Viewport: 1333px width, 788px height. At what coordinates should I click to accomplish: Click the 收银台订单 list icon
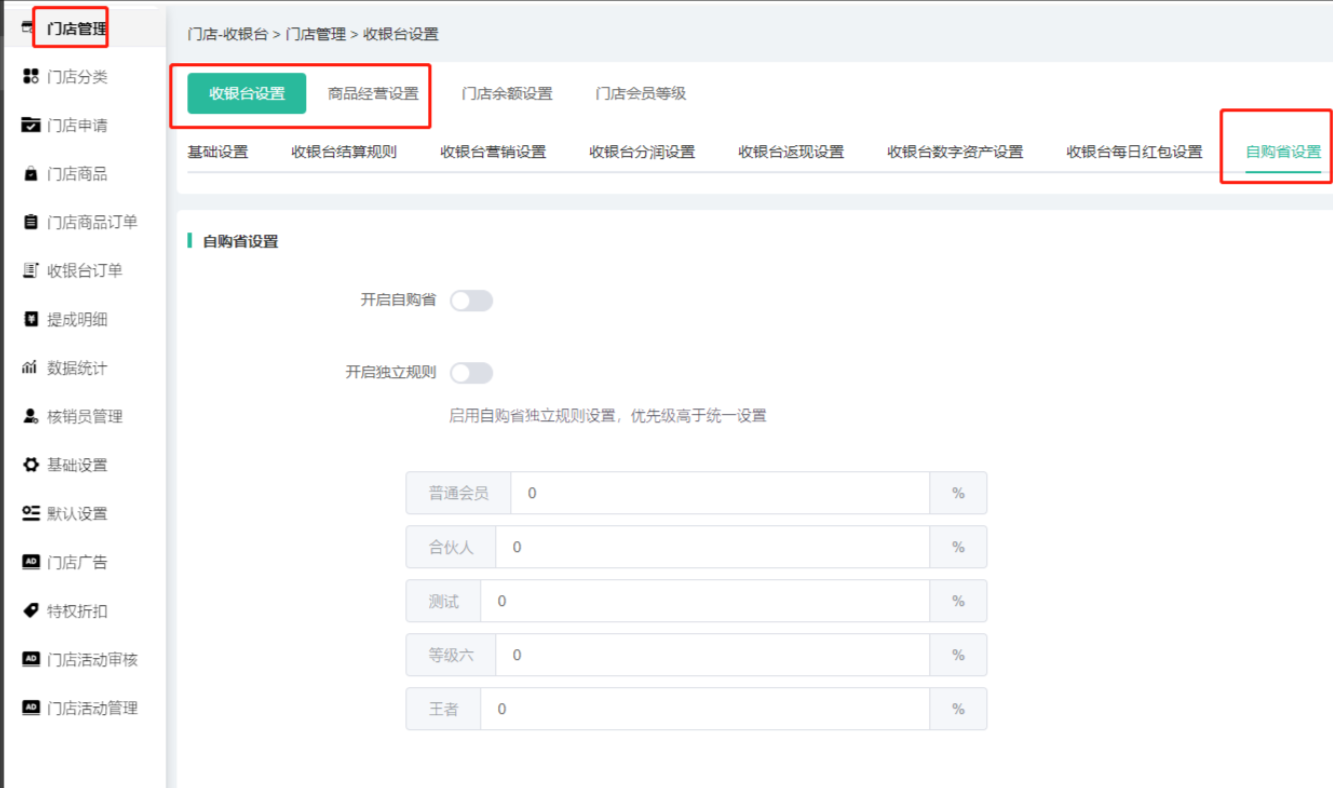30,271
